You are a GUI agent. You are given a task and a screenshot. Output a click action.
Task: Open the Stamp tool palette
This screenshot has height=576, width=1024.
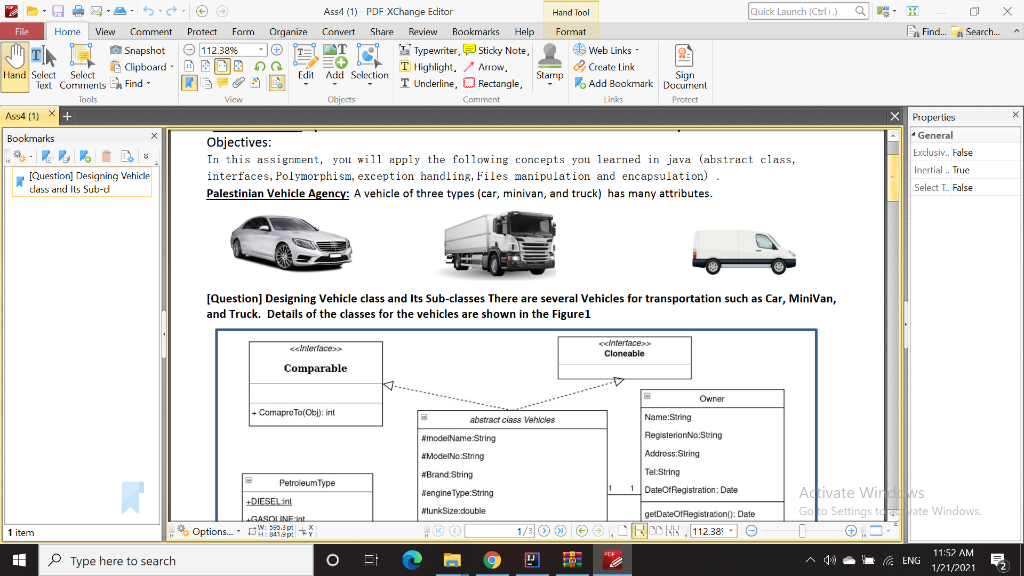(x=549, y=62)
